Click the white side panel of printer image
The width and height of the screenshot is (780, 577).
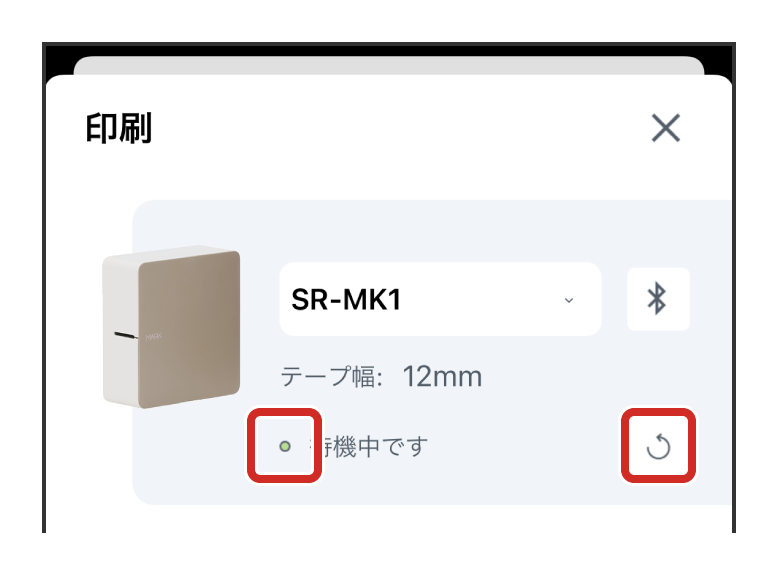120,328
